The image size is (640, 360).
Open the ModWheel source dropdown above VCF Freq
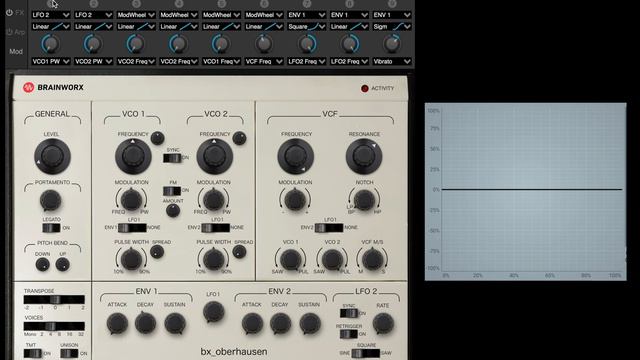264,15
